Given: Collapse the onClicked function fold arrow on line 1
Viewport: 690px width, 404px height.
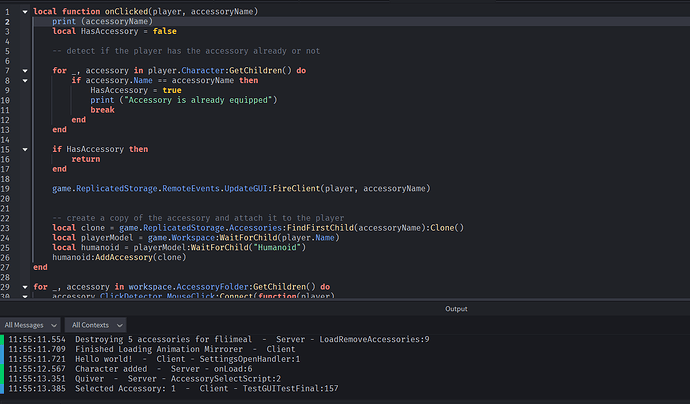Looking at the screenshot, I should 25,12.
